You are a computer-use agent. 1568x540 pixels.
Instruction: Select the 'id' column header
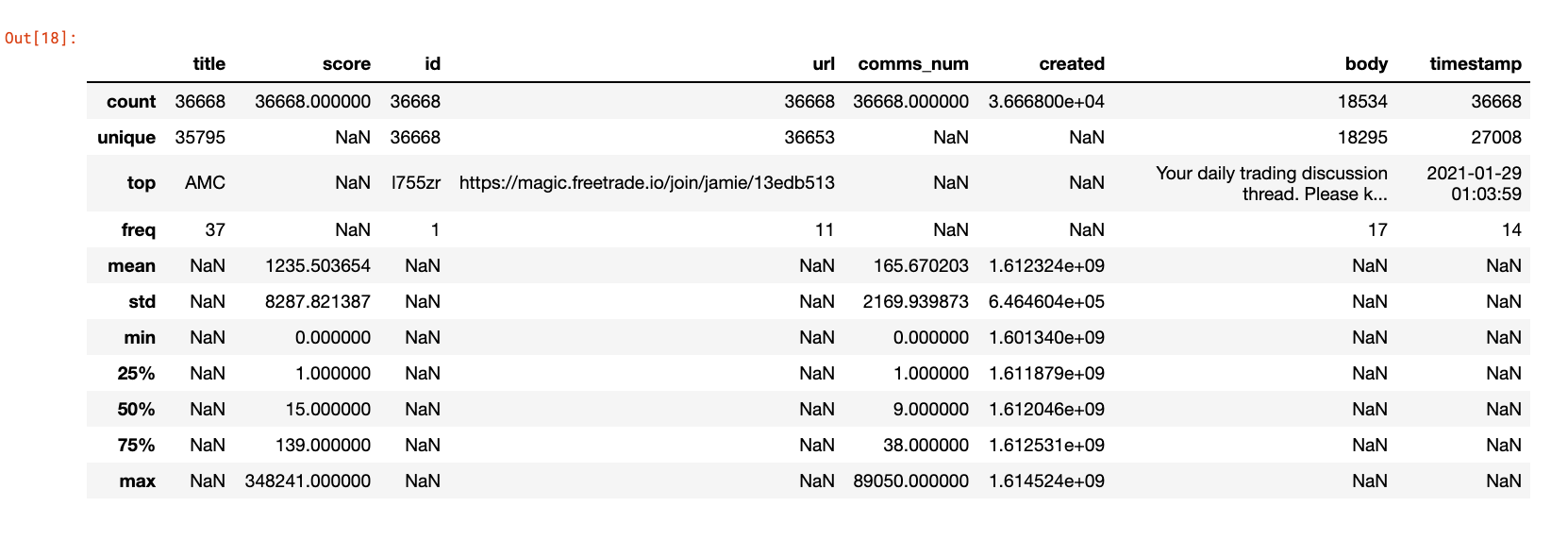click(x=432, y=64)
